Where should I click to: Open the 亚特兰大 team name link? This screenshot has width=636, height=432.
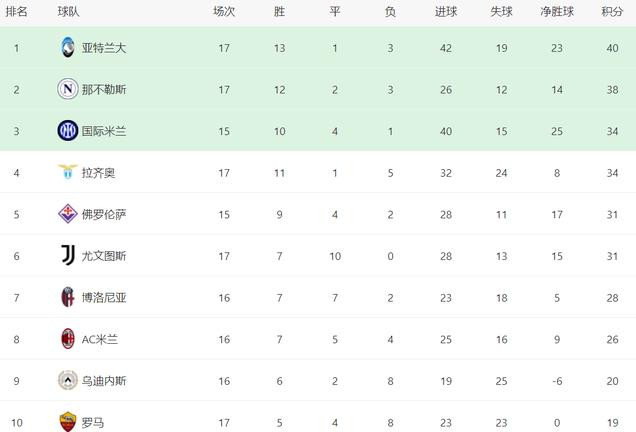[x=104, y=48]
